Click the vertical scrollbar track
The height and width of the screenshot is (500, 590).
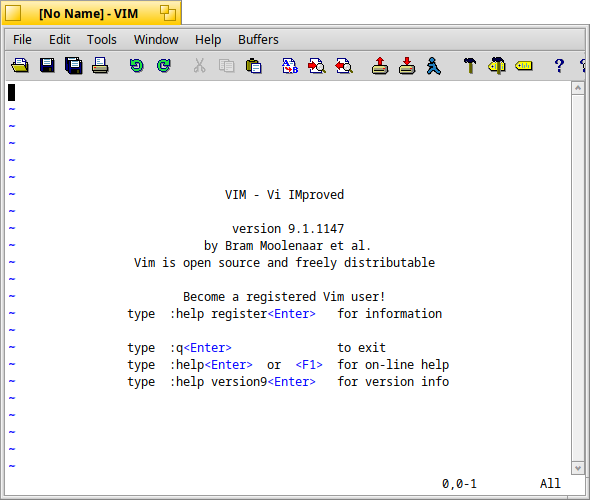[x=578, y=278]
